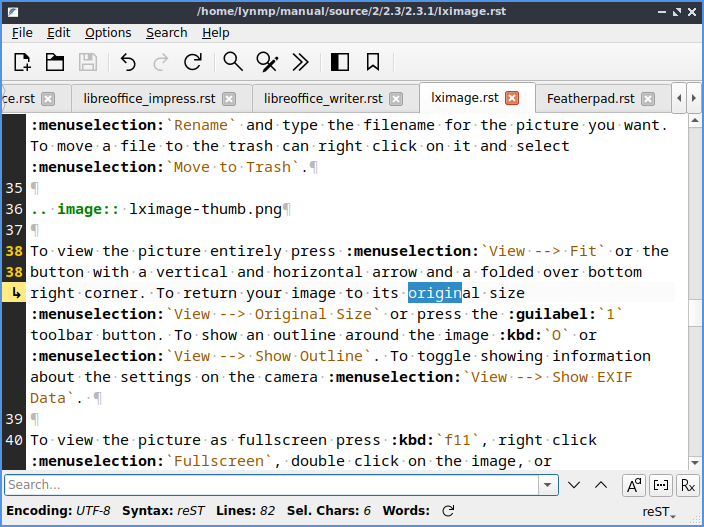Open a file using the folder icon
Screen dimensions: 704x527
(55, 62)
